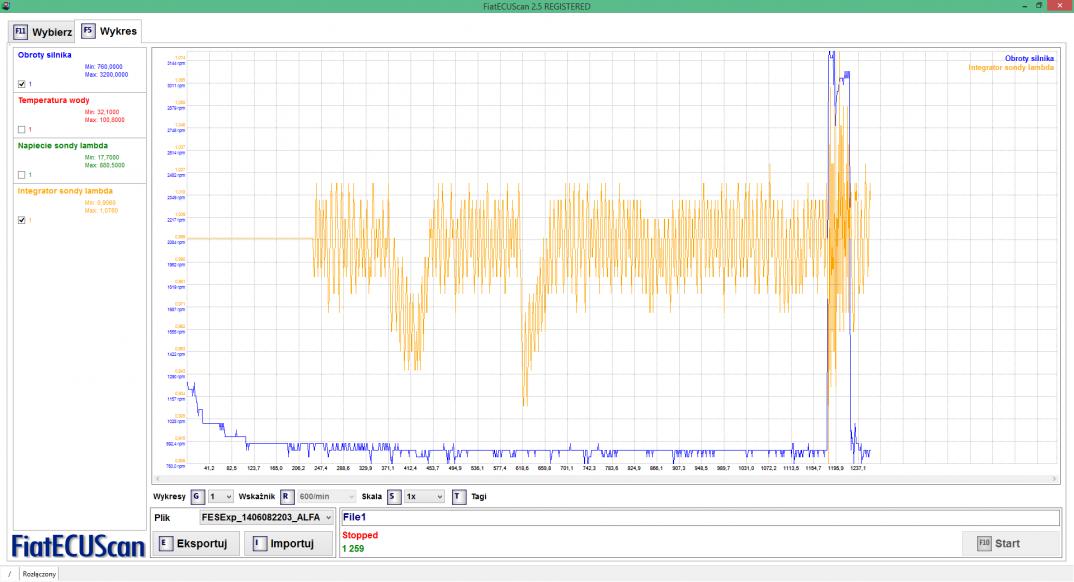Switch to the Wybierz tab

click(43, 31)
